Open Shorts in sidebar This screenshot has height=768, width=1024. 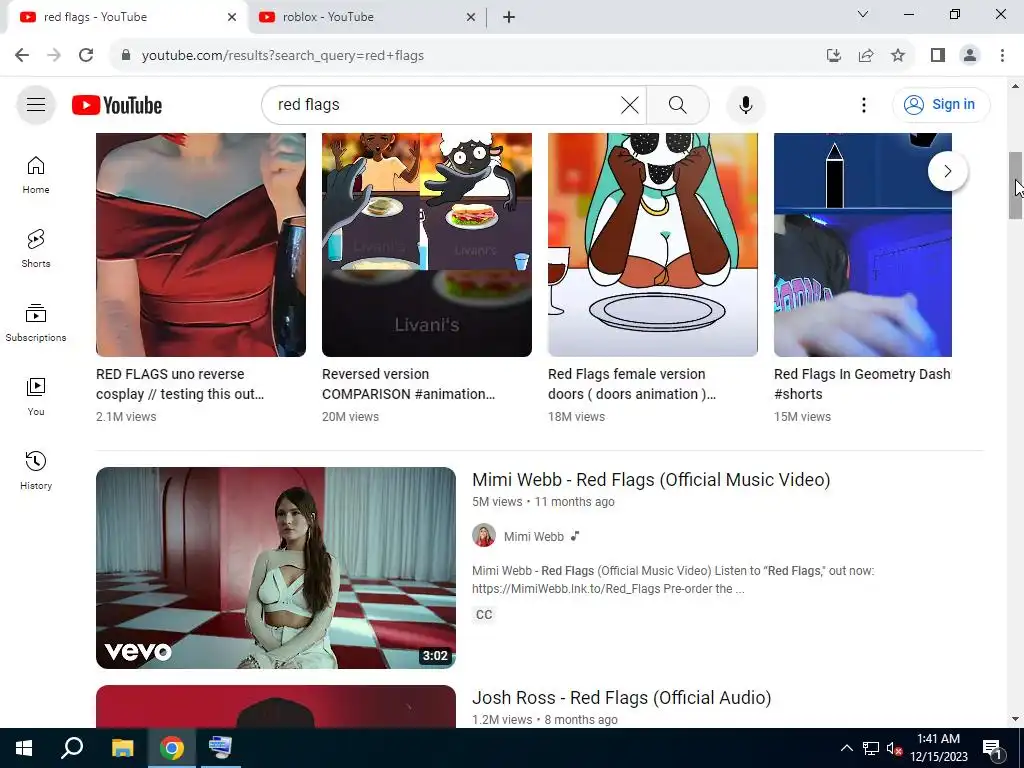coord(36,249)
